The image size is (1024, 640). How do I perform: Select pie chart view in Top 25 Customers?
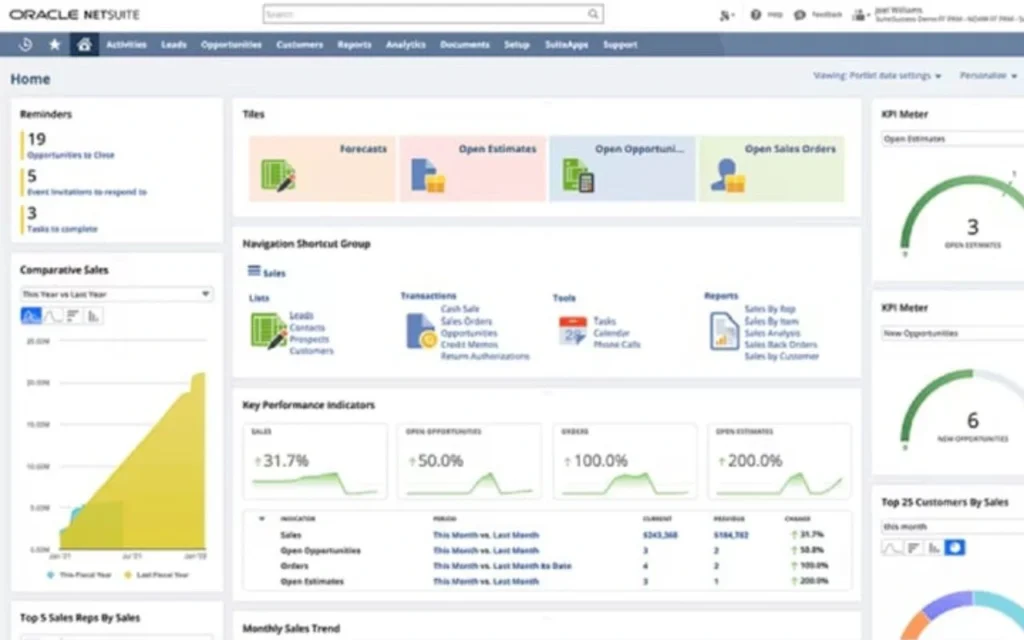coord(954,547)
